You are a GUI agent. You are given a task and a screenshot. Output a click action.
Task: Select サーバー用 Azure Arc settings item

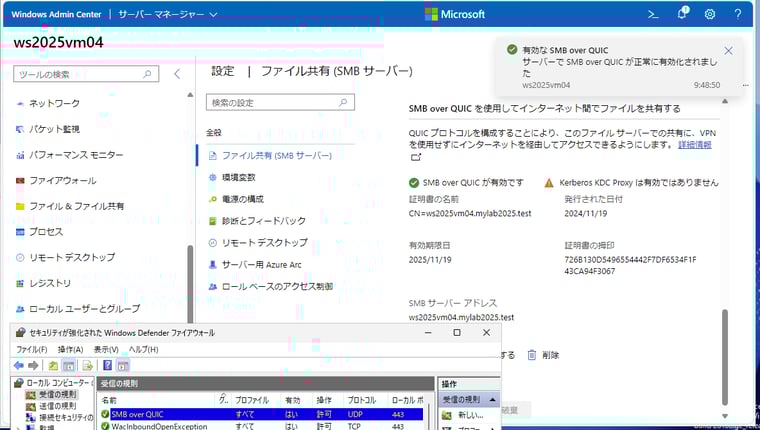(x=255, y=265)
